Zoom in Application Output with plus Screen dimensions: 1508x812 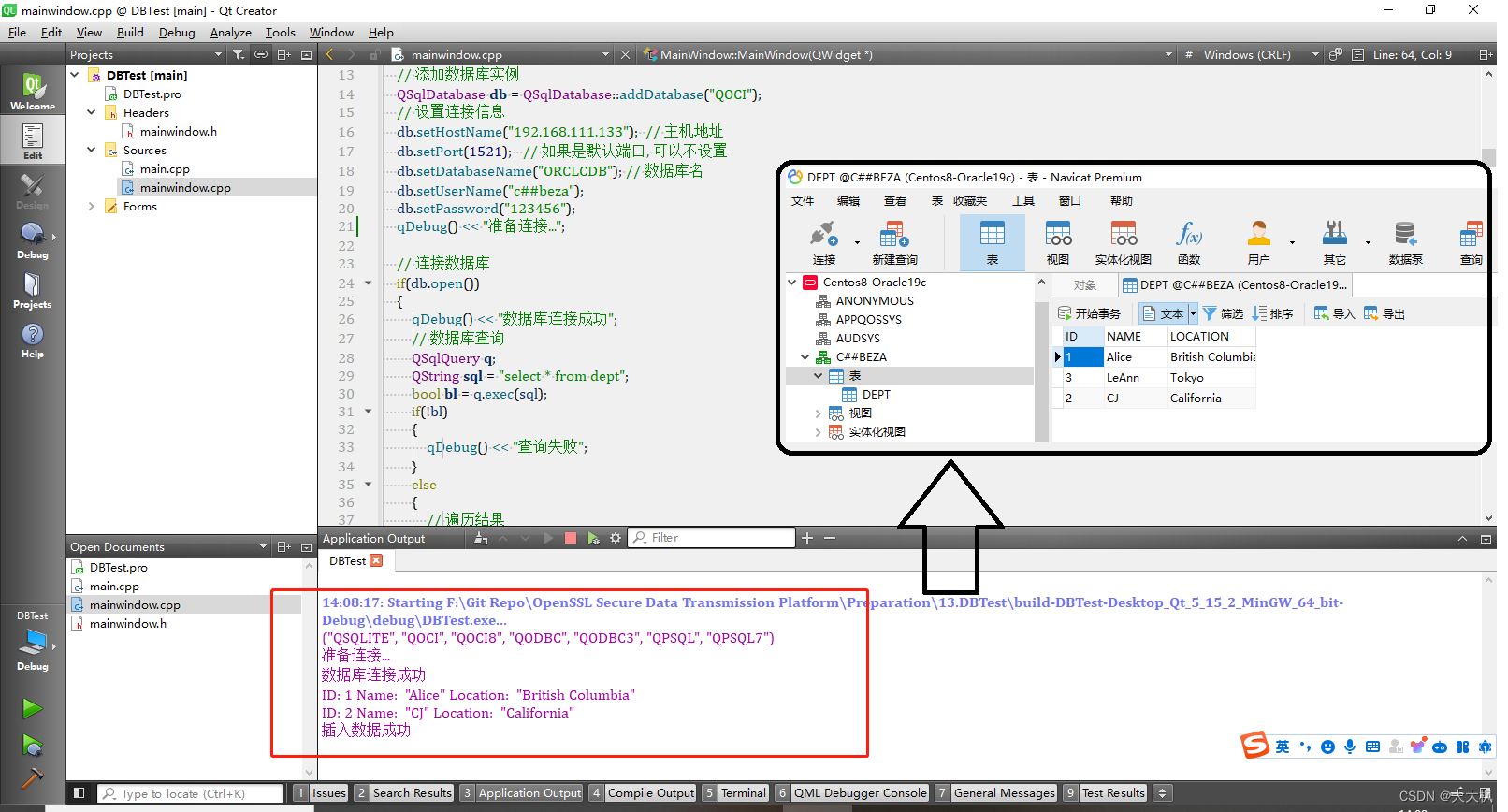[x=807, y=538]
